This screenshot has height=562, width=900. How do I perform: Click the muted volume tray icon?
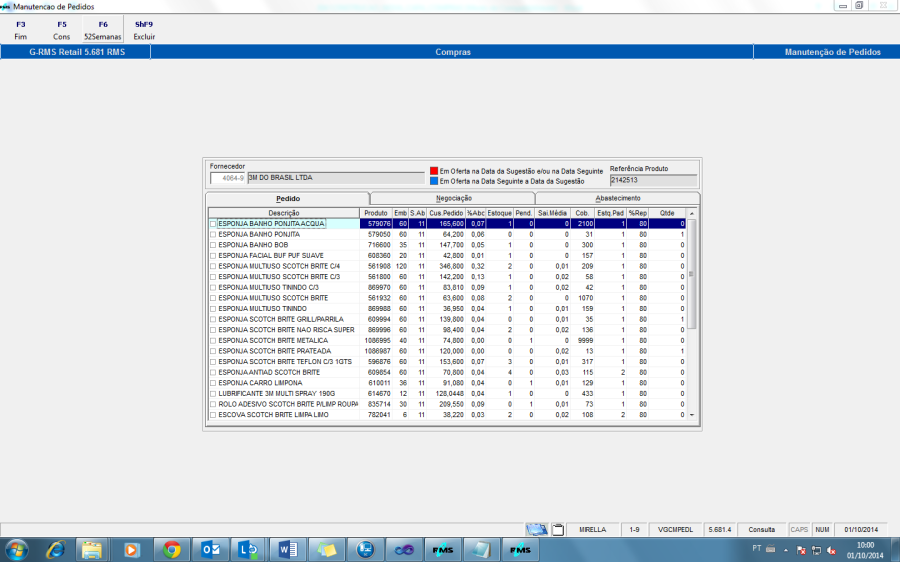coord(831,551)
